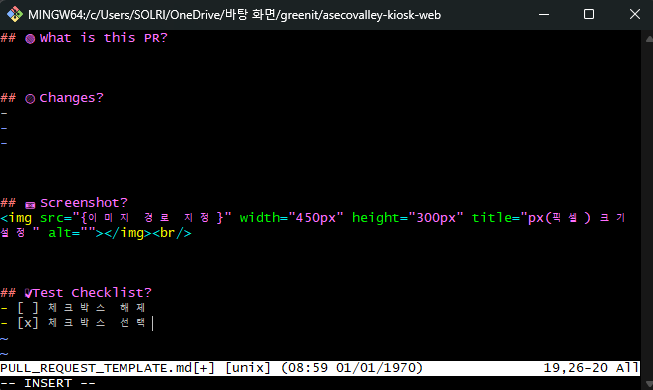Click the empty '[ ]' checkbox markdown
Image resolution: width=653 pixels, height=390 pixels.
tap(28, 308)
